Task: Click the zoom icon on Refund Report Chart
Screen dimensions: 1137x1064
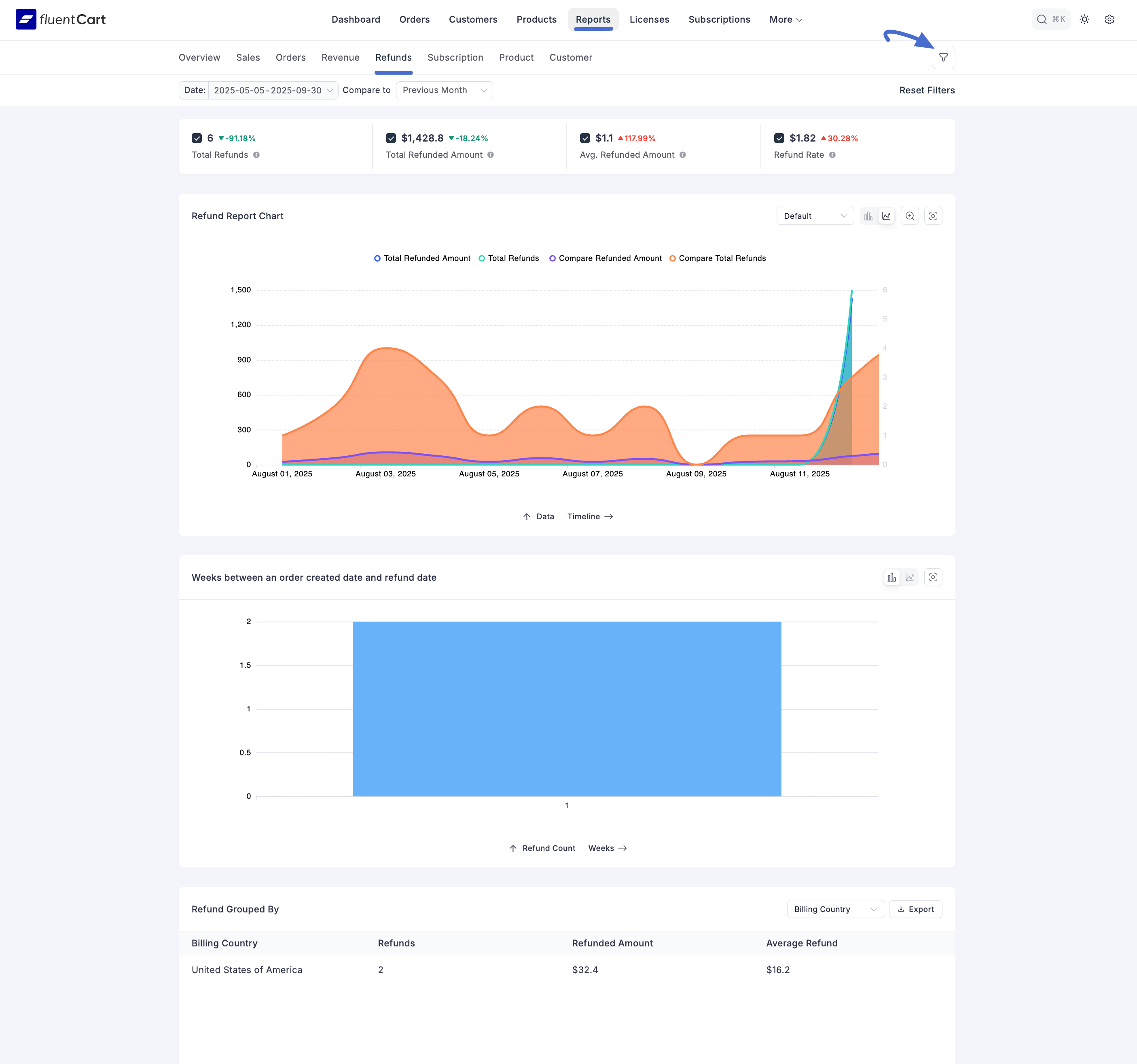Action: pos(909,216)
